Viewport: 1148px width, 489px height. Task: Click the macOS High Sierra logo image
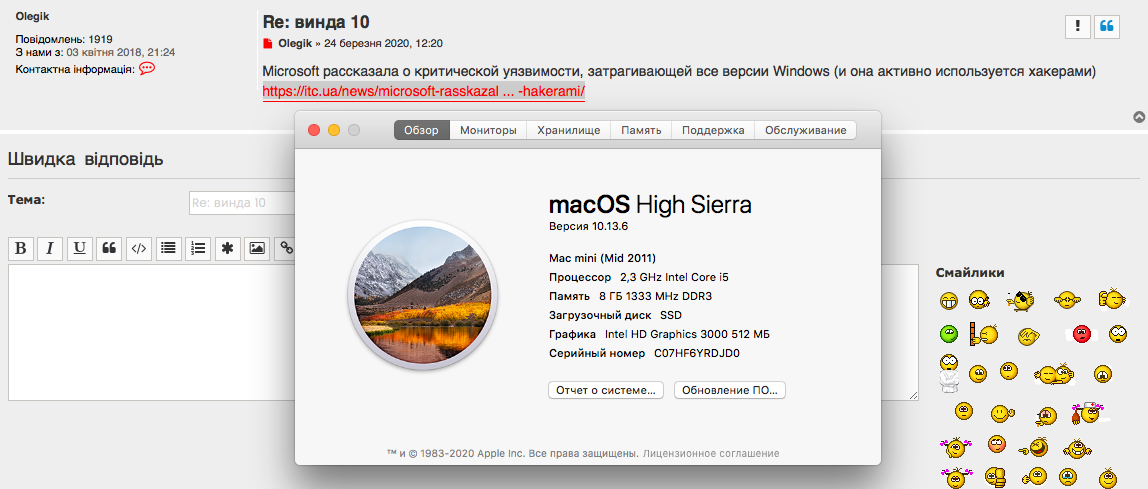(422, 294)
